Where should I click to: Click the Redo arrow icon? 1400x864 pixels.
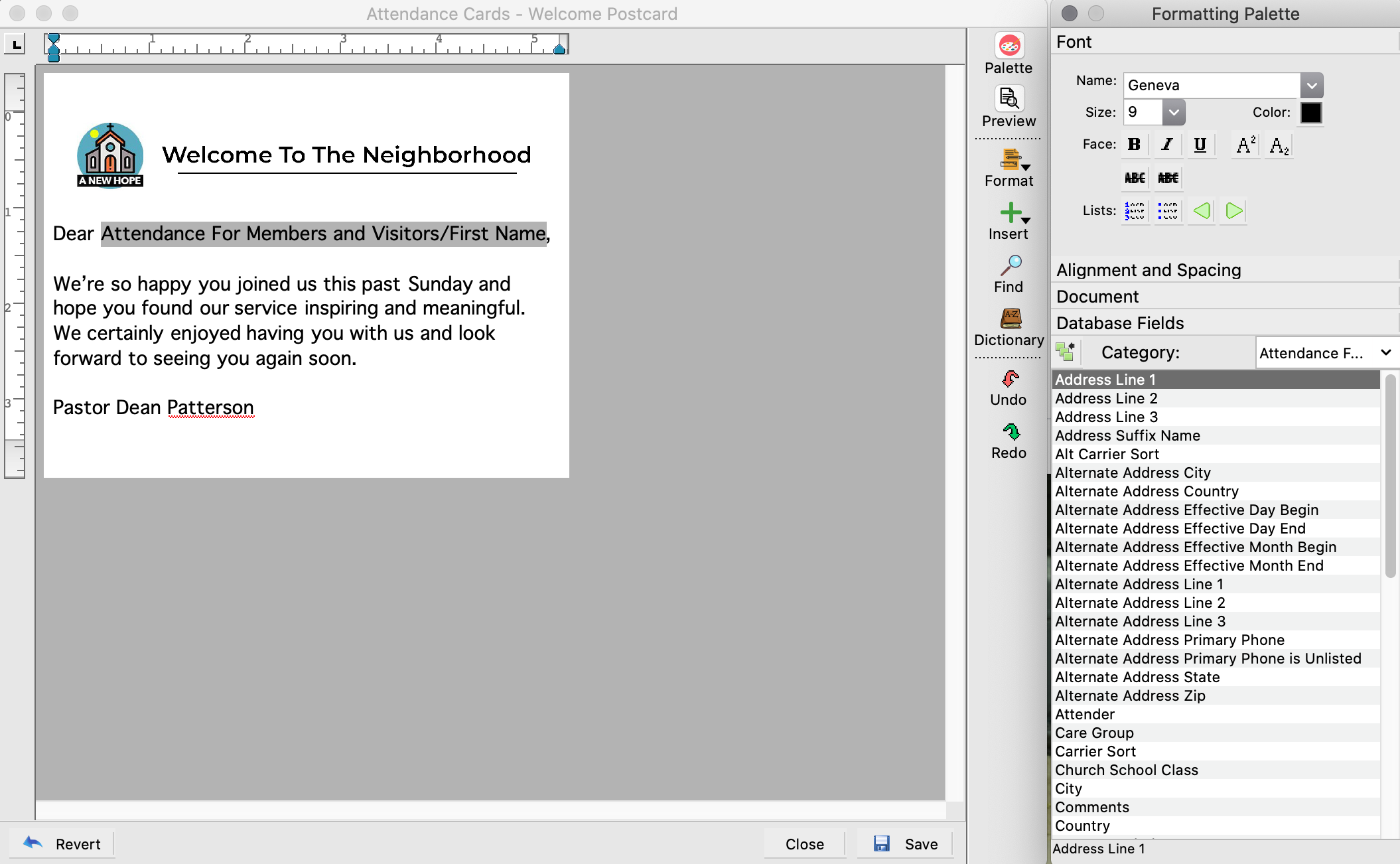click(x=1010, y=432)
